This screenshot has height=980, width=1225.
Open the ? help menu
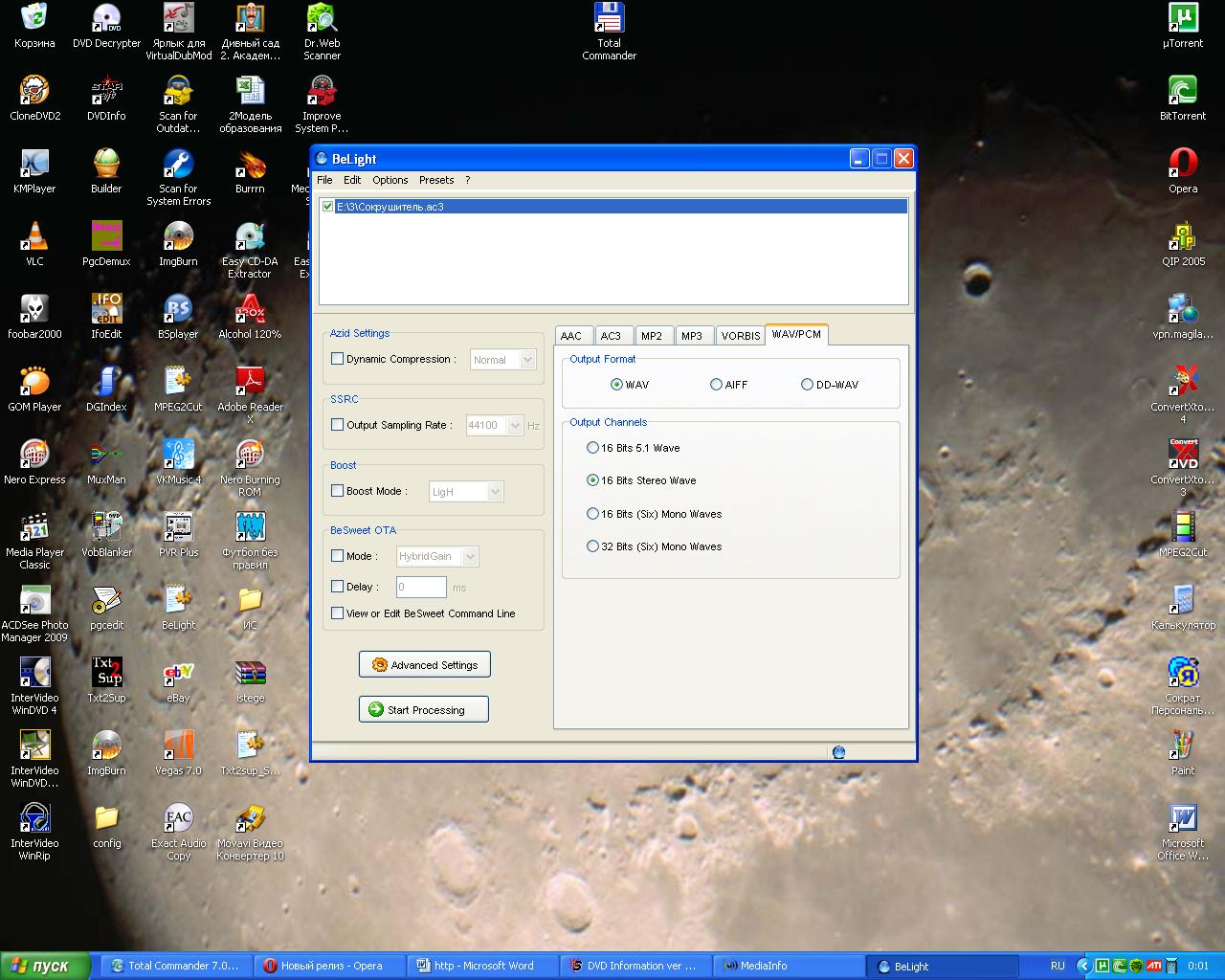pyautogui.click(x=468, y=180)
